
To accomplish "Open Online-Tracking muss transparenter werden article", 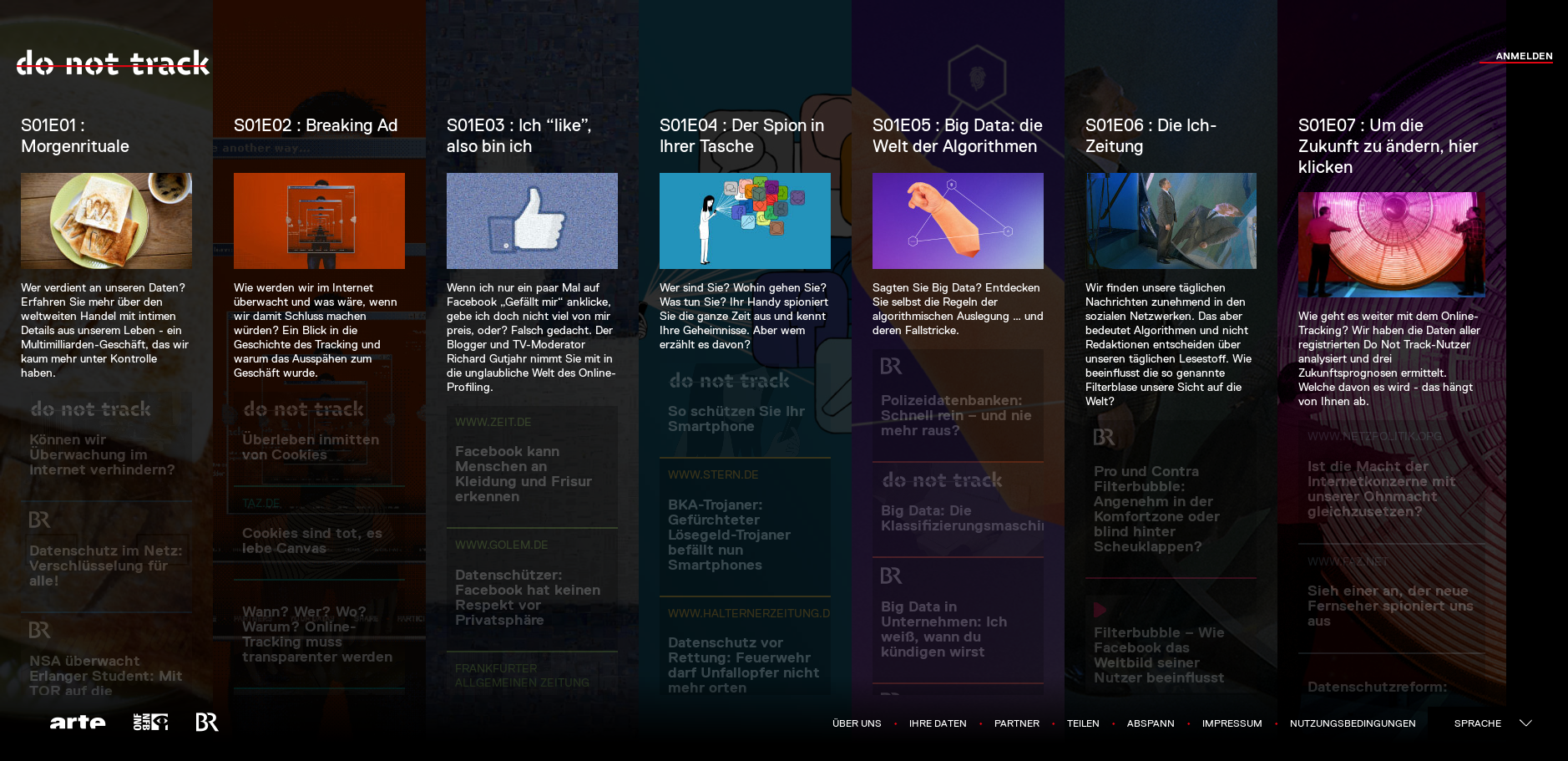I will pyautogui.click(x=317, y=634).
